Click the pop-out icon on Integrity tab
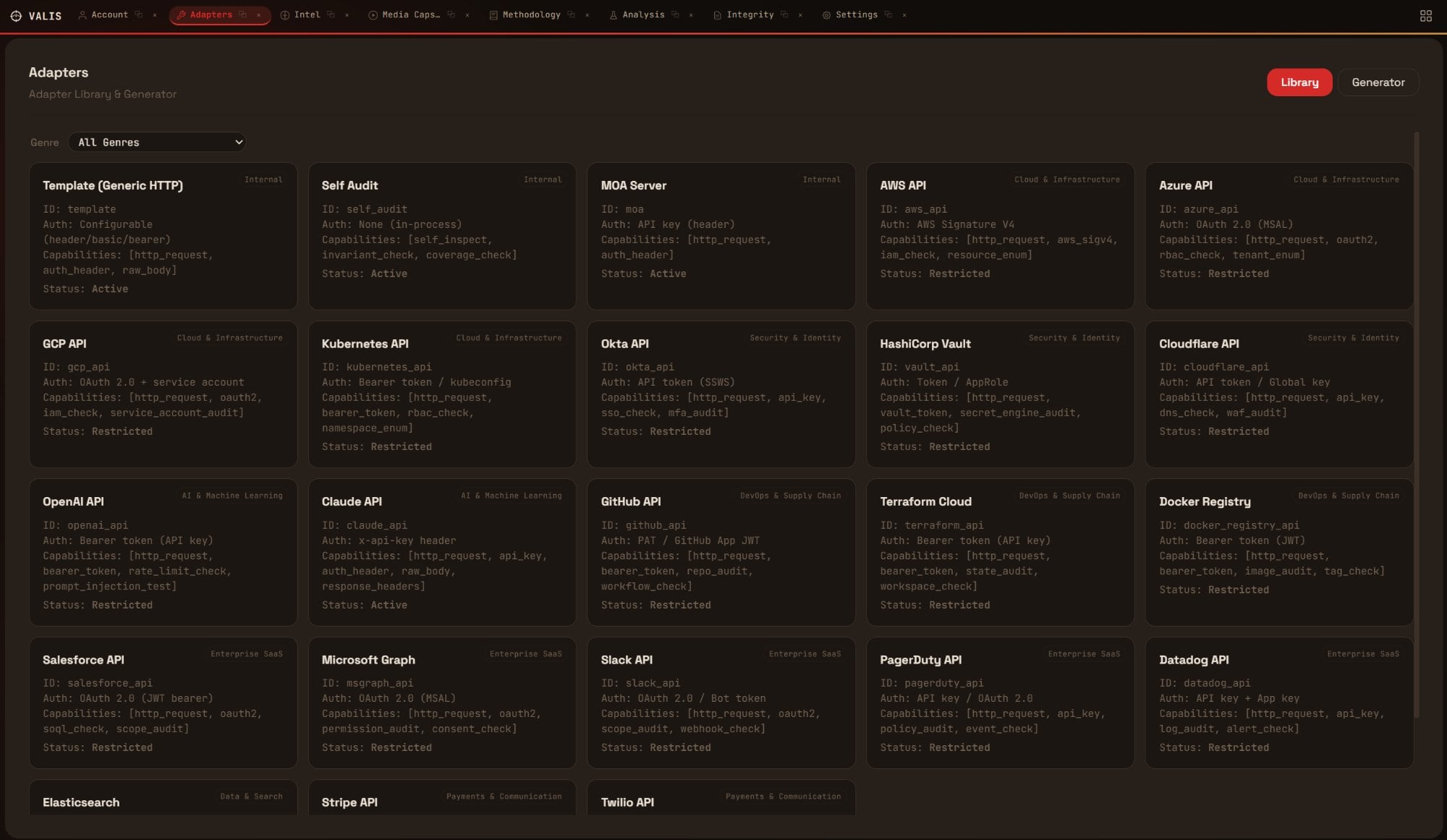The image size is (1447, 840). point(784,14)
